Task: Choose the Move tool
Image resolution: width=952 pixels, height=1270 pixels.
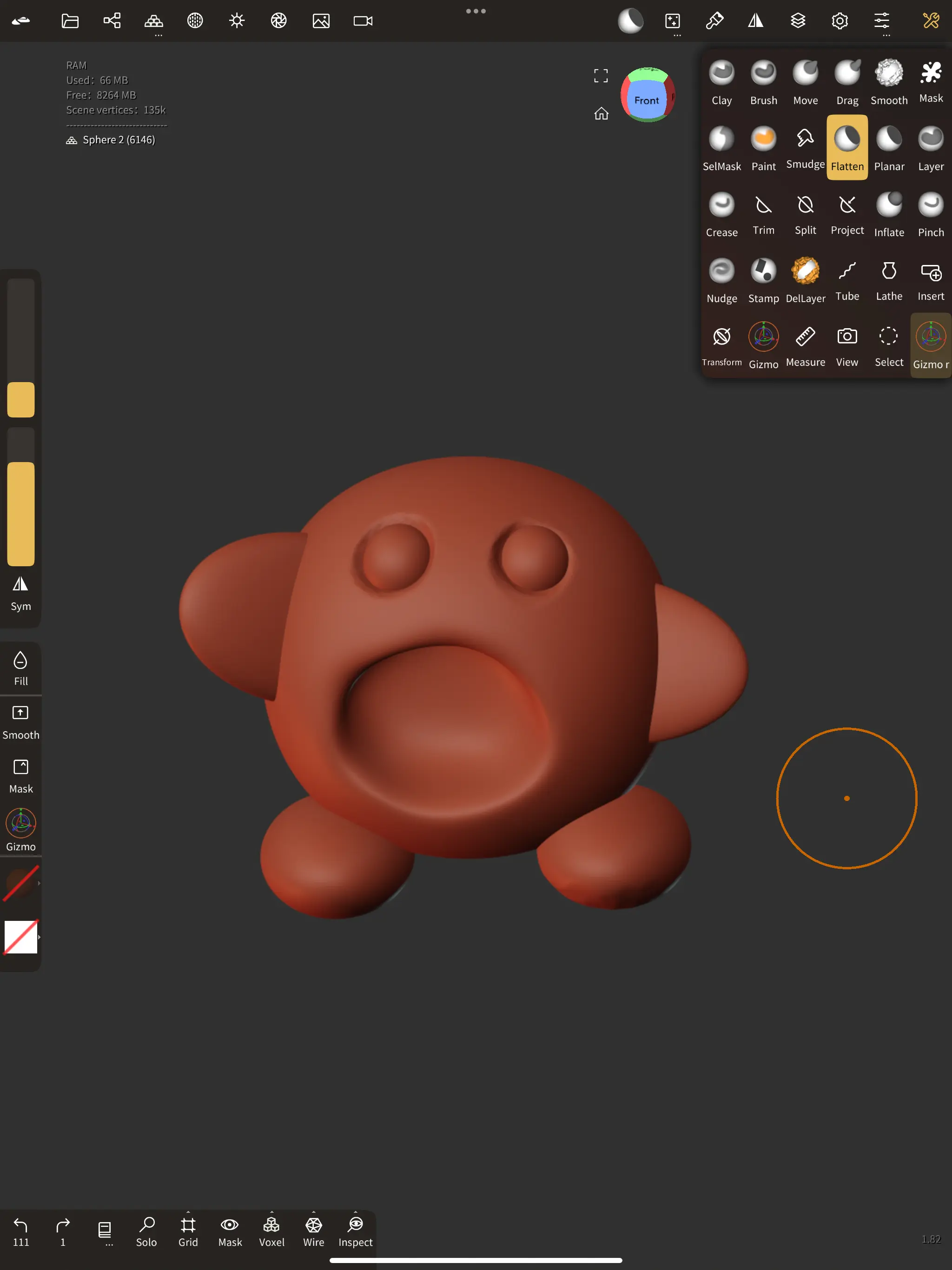Action: 806,82
